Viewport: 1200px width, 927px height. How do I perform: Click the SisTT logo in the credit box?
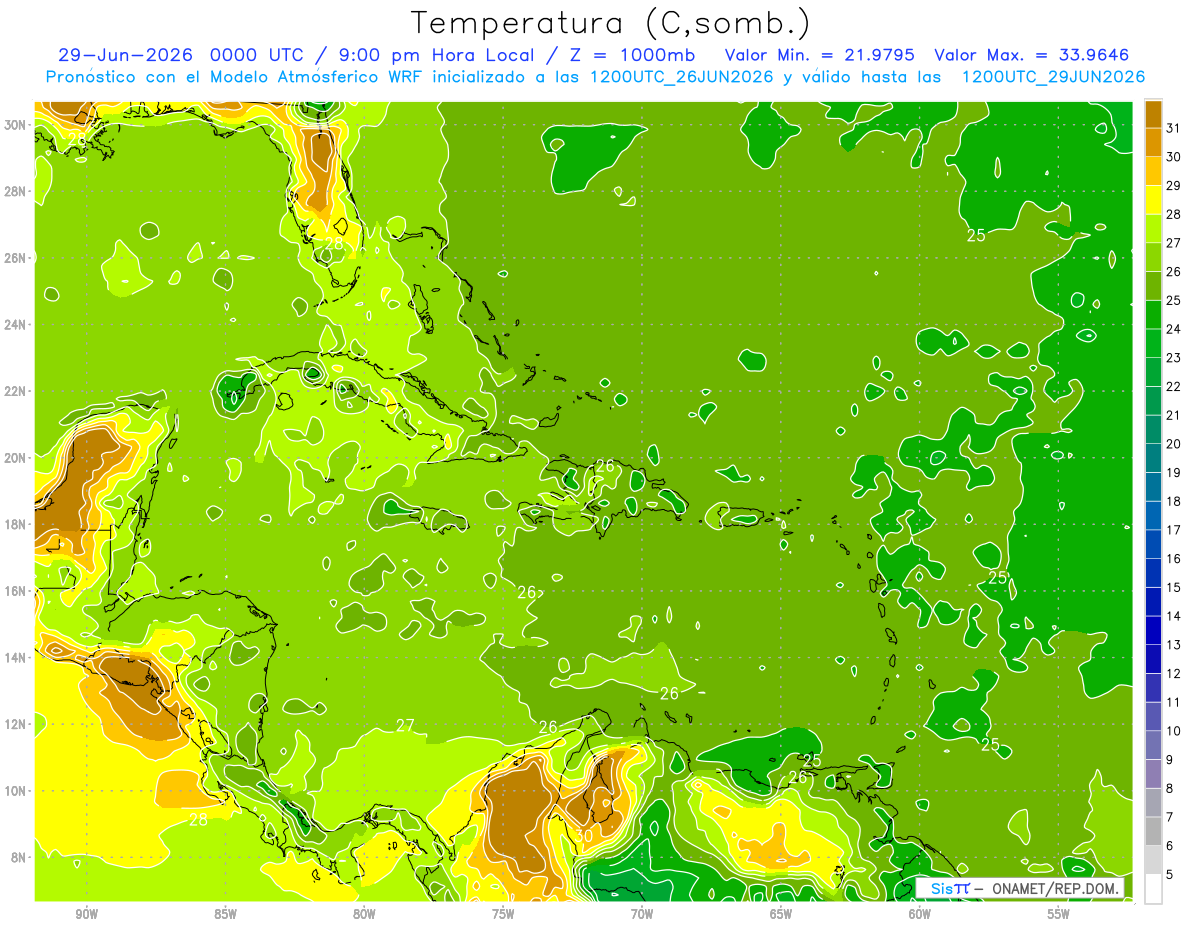pos(949,888)
